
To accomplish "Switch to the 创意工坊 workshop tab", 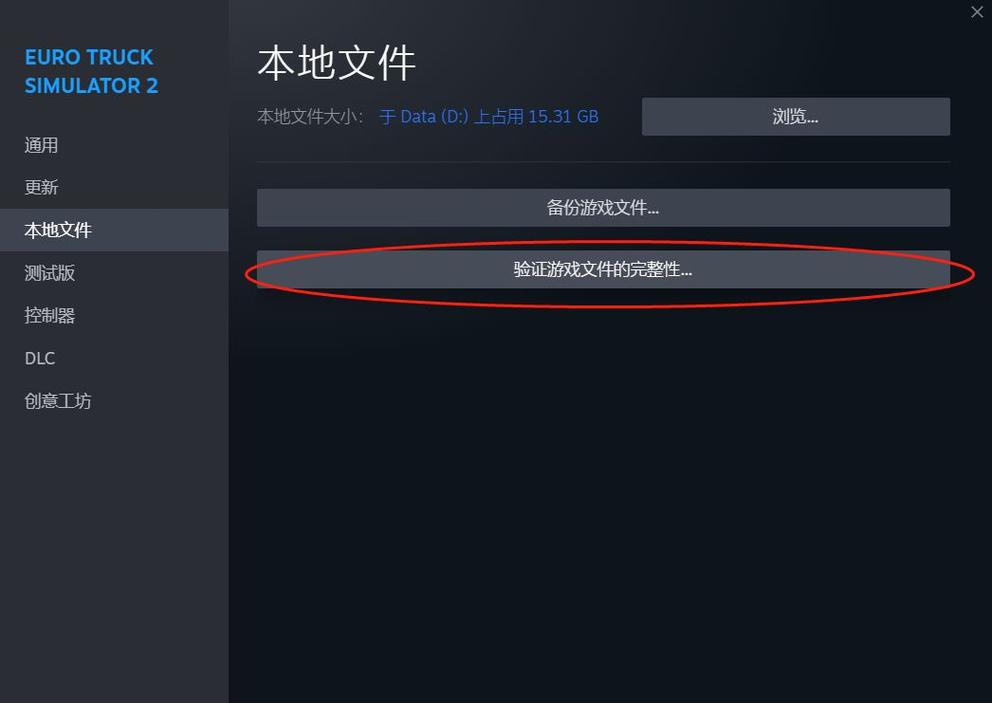I will point(58,401).
